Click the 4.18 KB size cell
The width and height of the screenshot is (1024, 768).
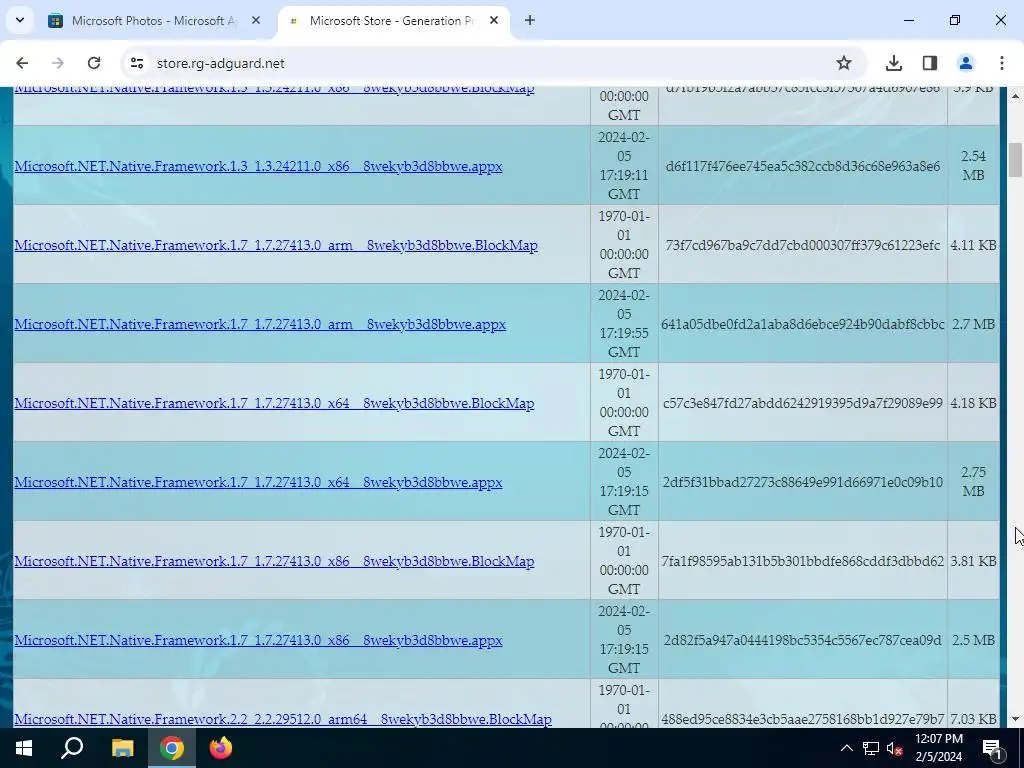(973, 403)
